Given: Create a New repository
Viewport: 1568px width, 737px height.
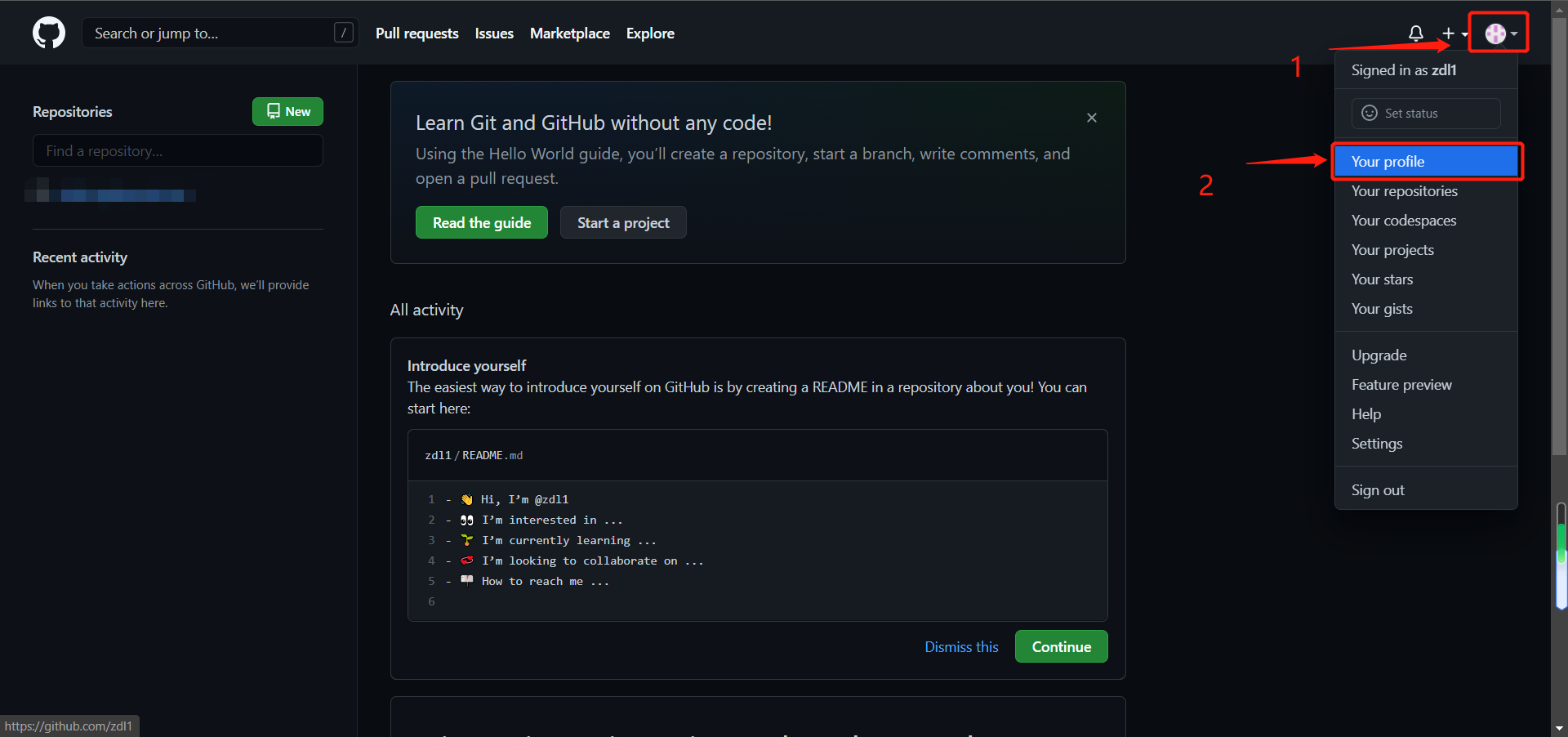Looking at the screenshot, I should point(287,111).
